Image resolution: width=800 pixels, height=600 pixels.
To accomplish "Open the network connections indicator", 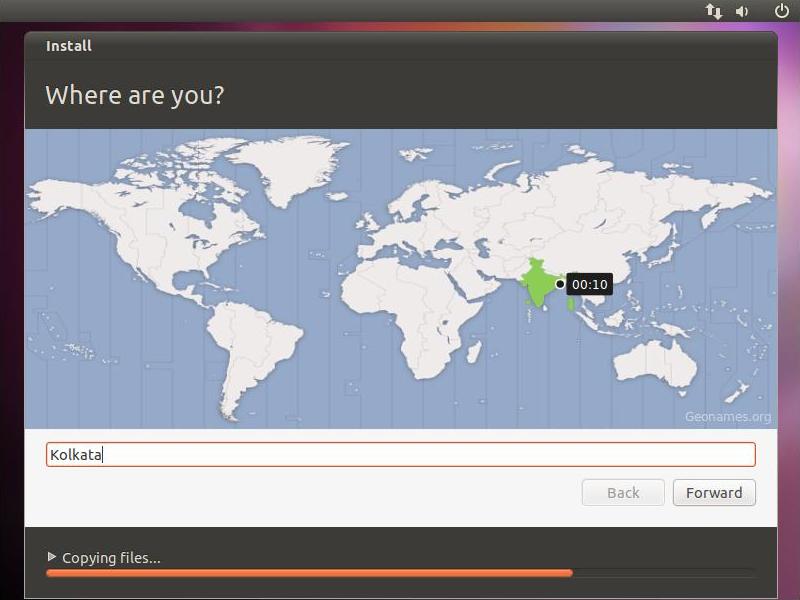I will [x=714, y=11].
